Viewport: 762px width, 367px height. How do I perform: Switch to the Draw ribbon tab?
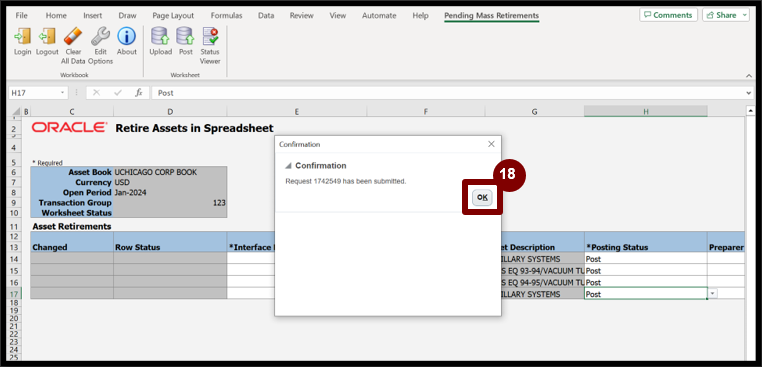pyautogui.click(x=127, y=16)
